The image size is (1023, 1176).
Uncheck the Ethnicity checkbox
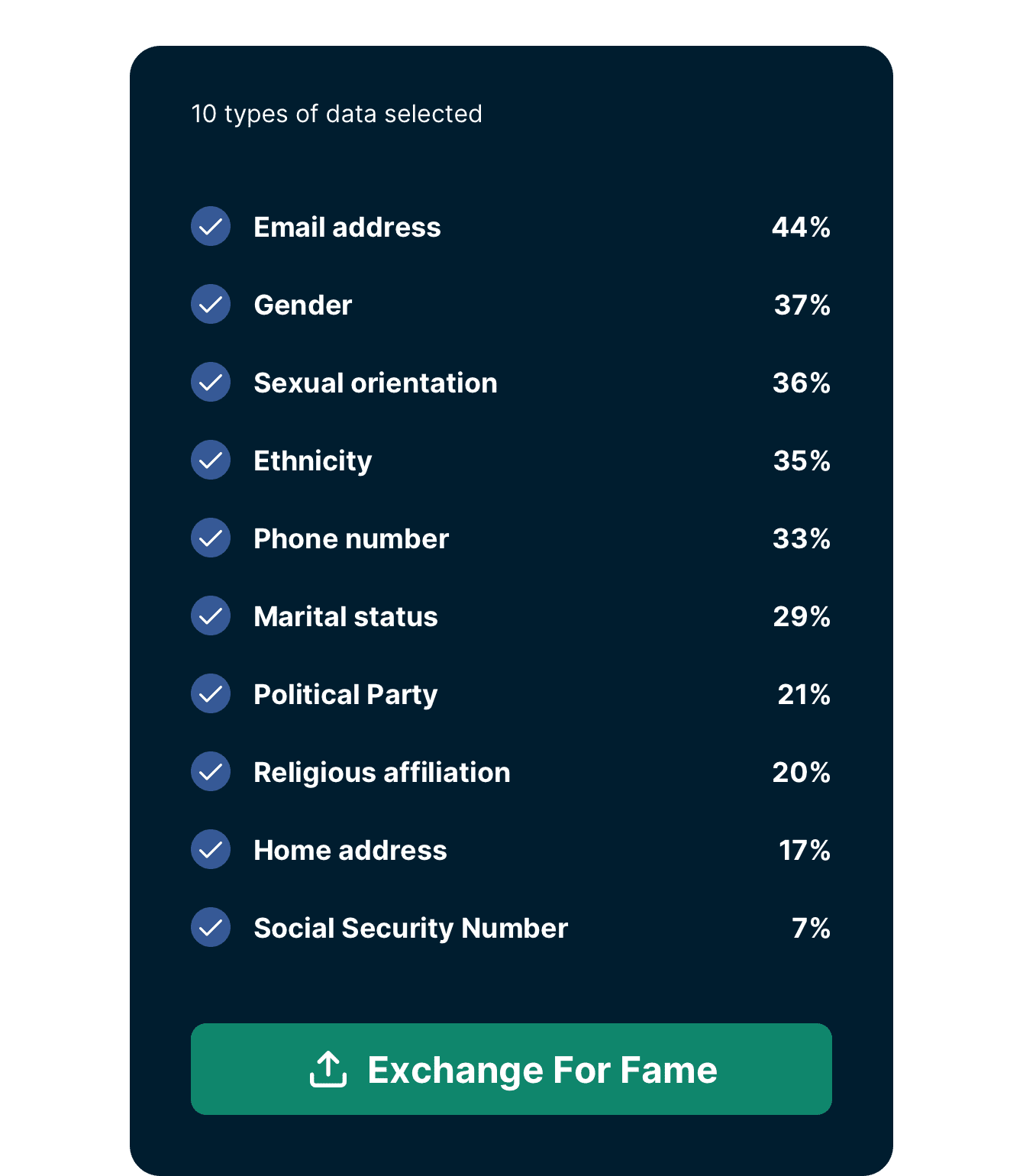pyautogui.click(x=210, y=460)
